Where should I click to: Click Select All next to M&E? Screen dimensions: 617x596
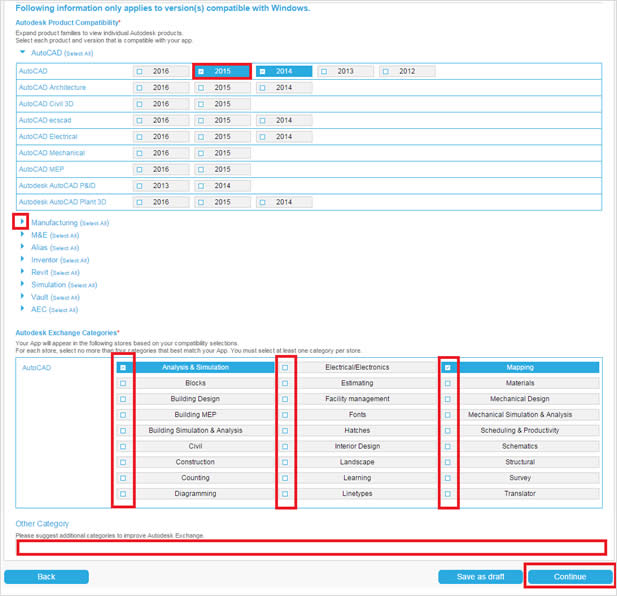pos(64,235)
